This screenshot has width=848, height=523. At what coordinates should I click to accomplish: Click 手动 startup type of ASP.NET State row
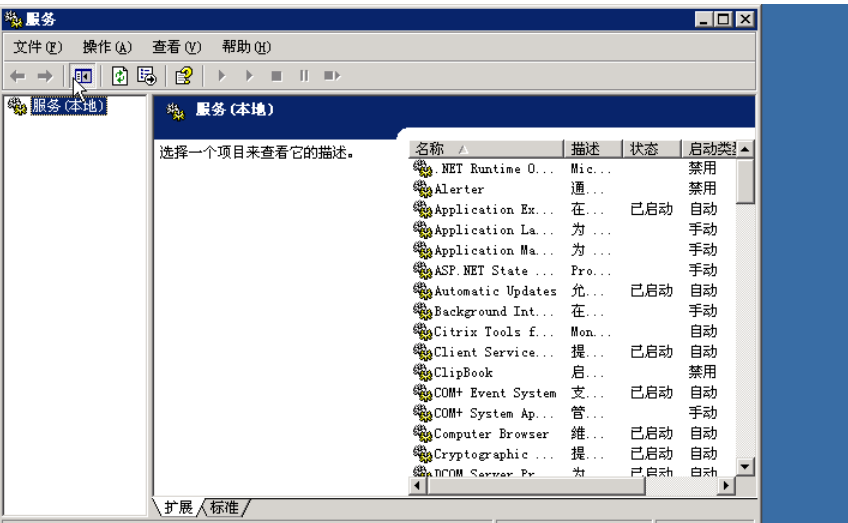703,270
